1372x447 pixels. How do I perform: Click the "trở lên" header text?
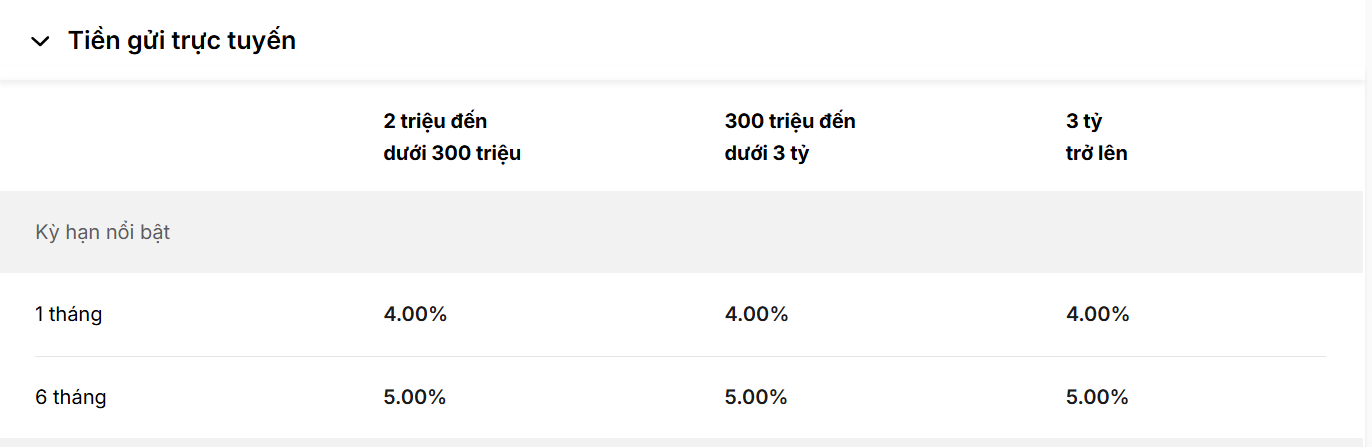click(x=1097, y=154)
